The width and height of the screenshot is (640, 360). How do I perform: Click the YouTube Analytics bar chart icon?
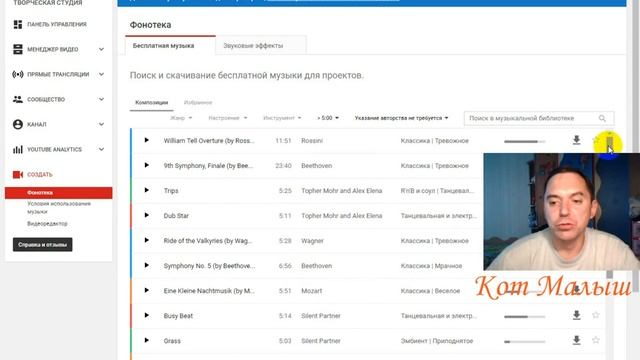click(18, 149)
